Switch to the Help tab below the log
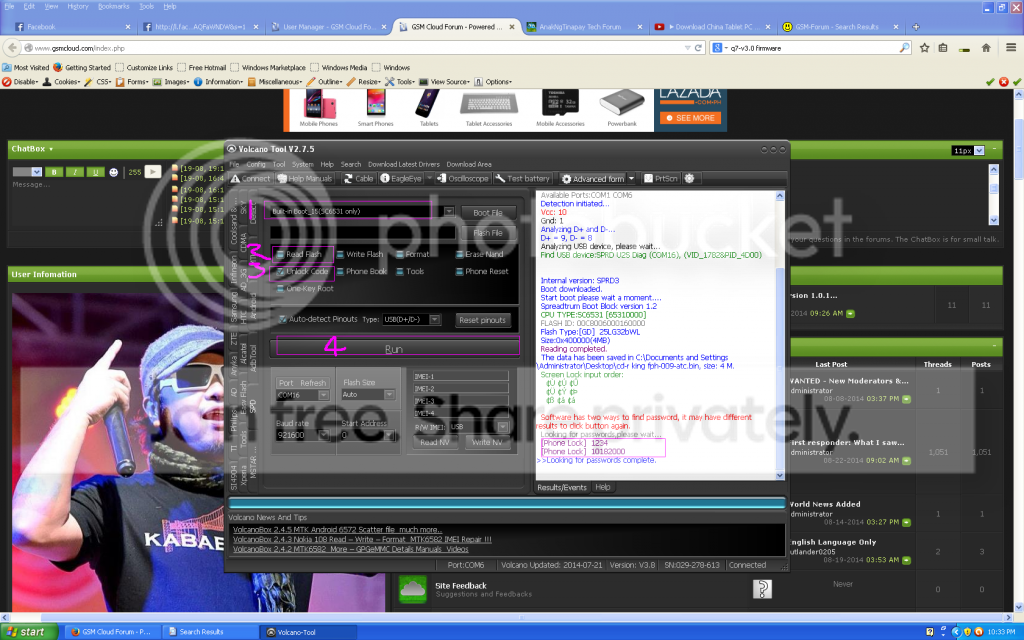Image resolution: width=1024 pixels, height=640 pixels. pos(603,487)
